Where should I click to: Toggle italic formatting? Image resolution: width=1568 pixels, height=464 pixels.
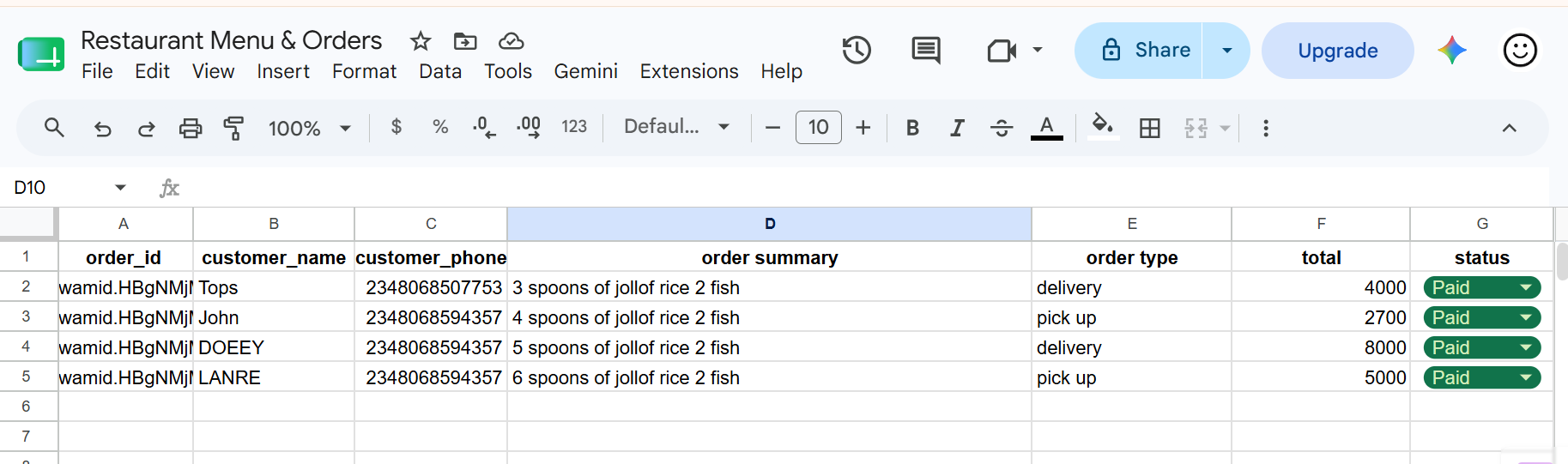957,128
